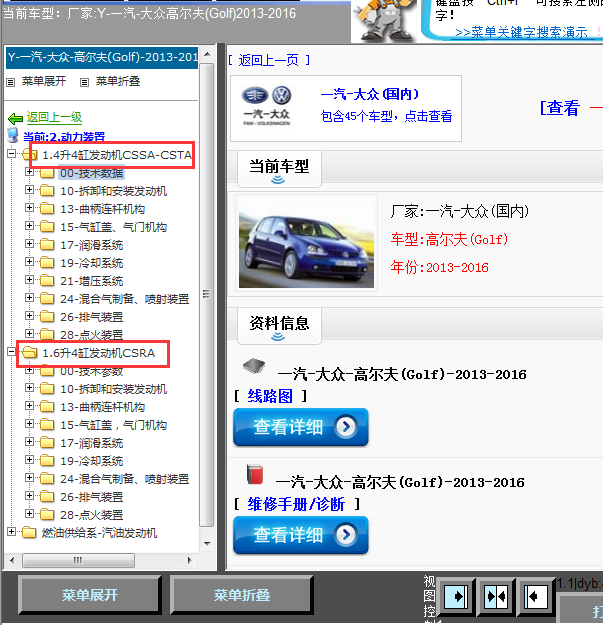Click the arrow circle on 维修手册 查看详细 button
Viewport: 603px width, 625px height.
(346, 535)
